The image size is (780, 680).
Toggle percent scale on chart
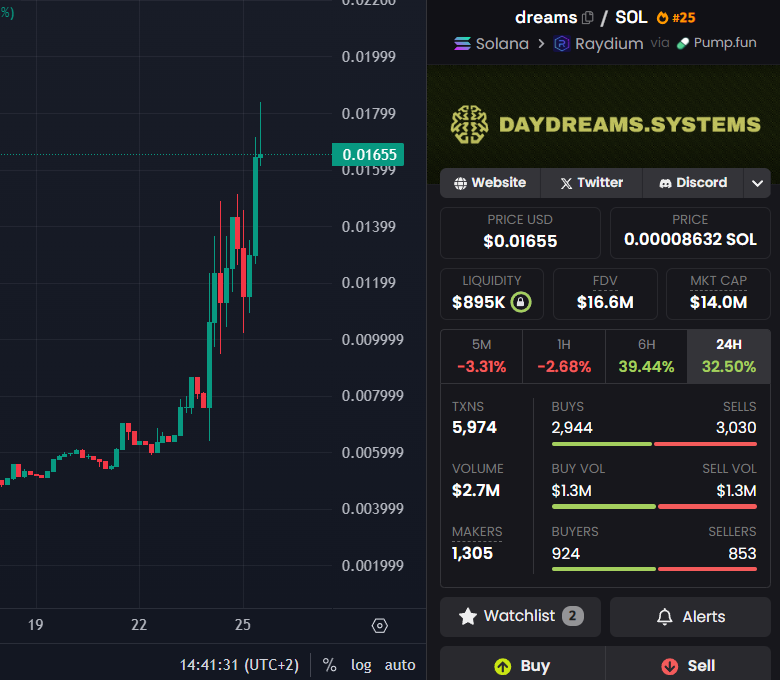(x=329, y=665)
